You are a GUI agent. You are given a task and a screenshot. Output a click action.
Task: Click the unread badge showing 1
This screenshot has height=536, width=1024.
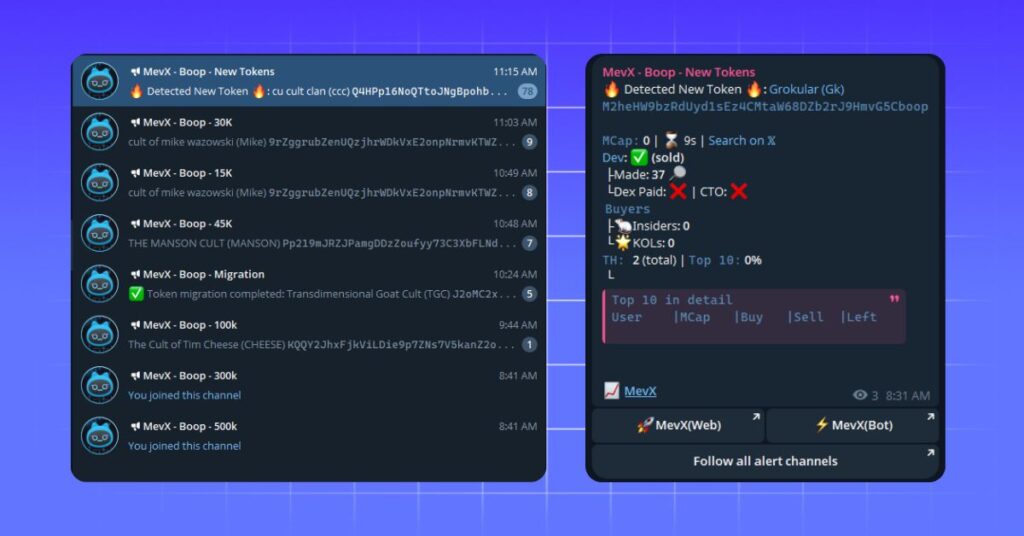530,344
